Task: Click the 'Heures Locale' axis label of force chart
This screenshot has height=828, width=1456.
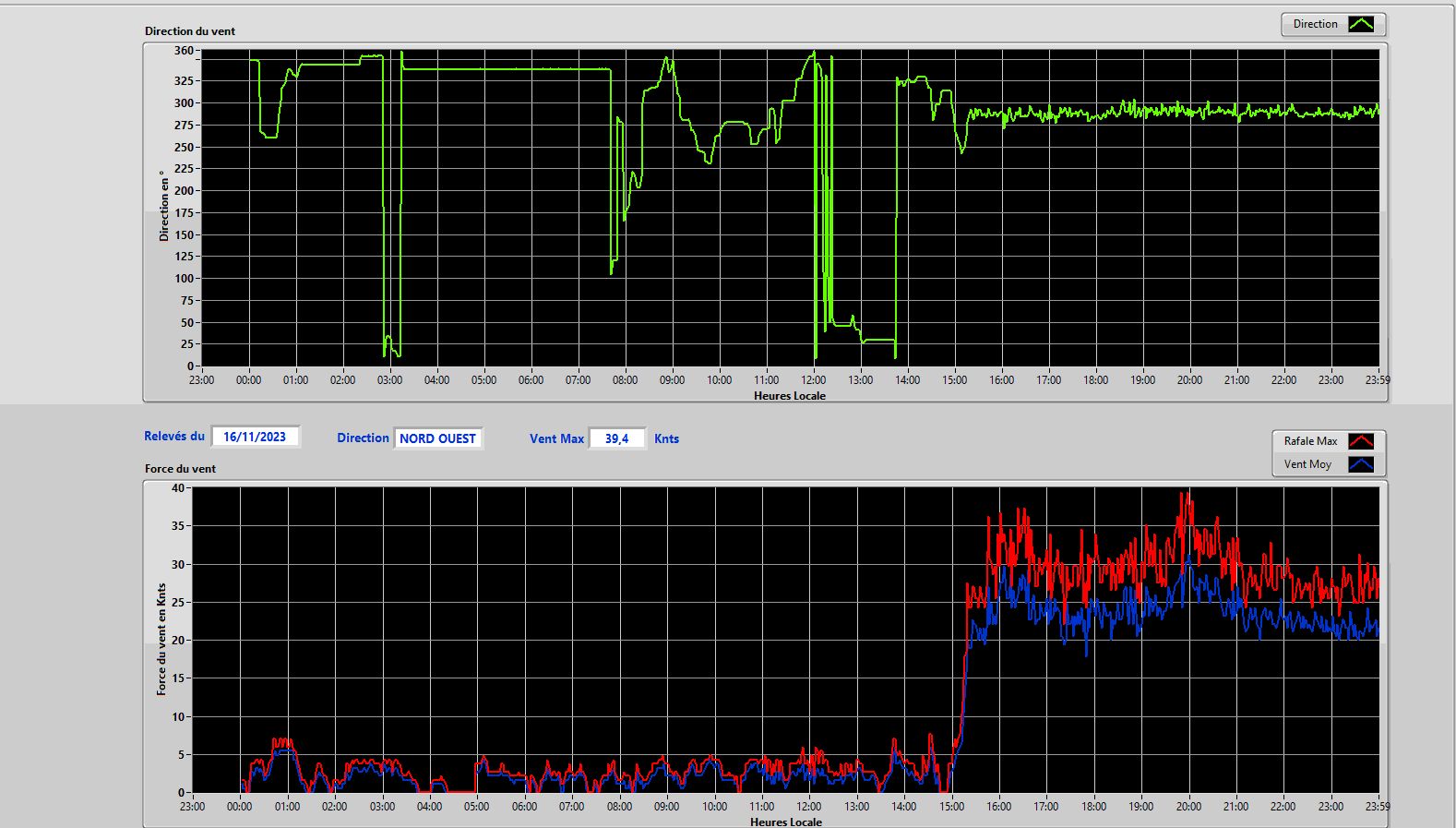Action: pyautogui.click(x=786, y=822)
